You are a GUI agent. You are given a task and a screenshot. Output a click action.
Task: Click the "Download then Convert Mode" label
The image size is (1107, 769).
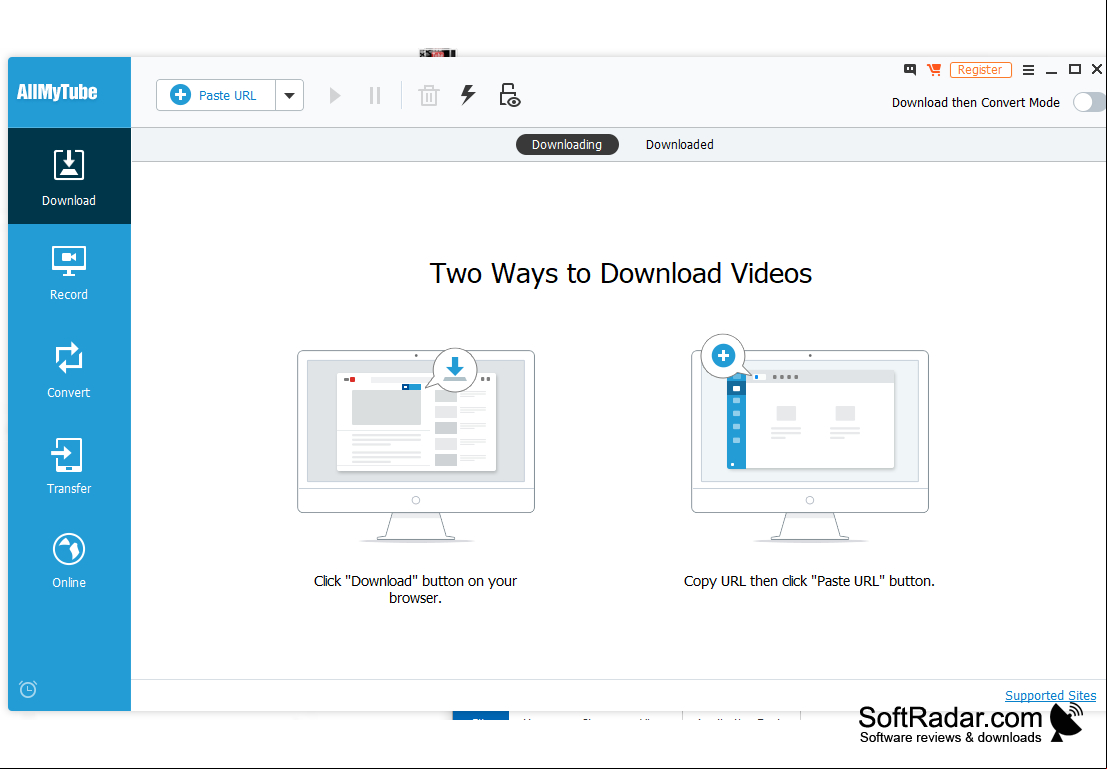tap(976, 102)
